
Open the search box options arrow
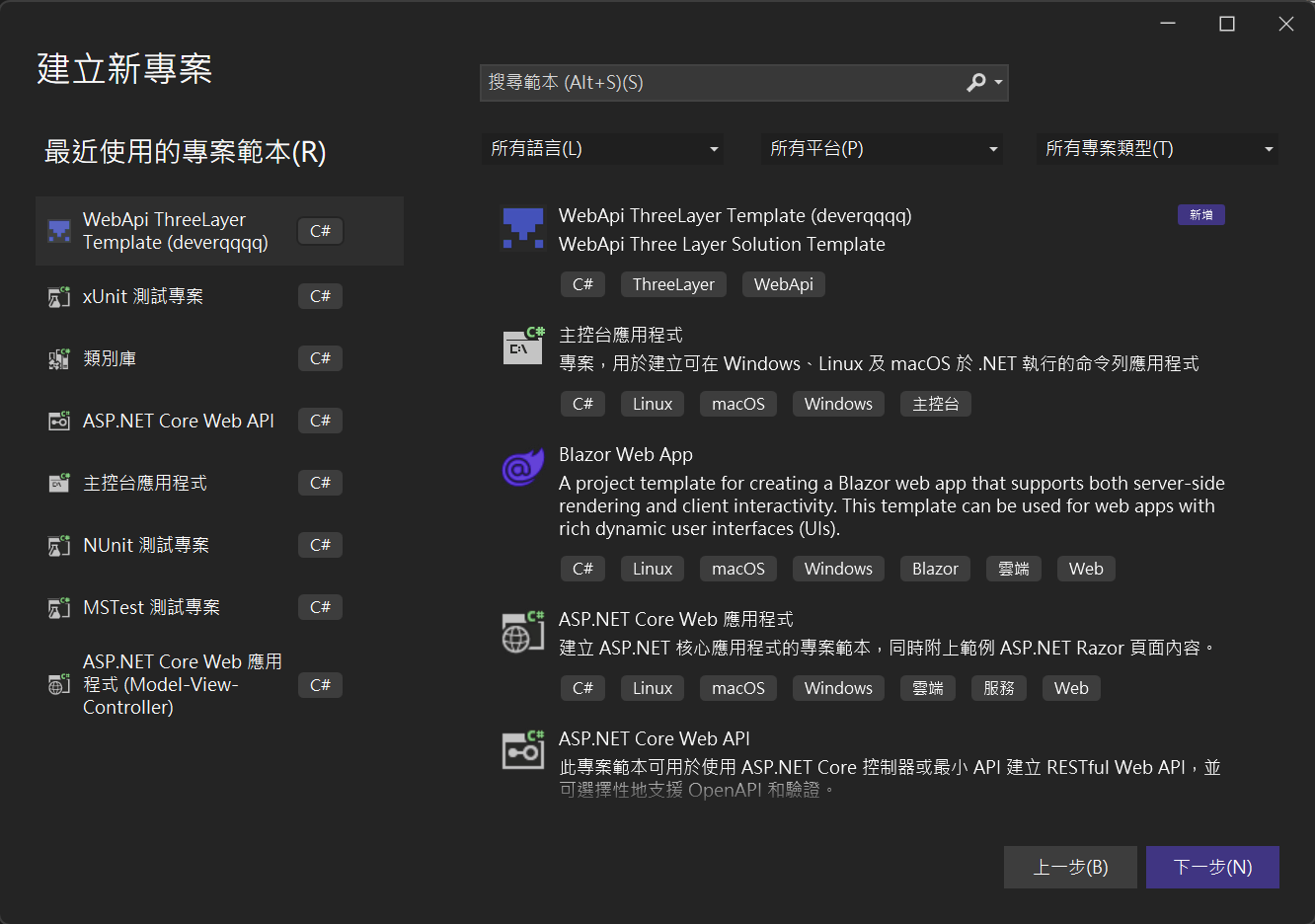click(x=999, y=83)
